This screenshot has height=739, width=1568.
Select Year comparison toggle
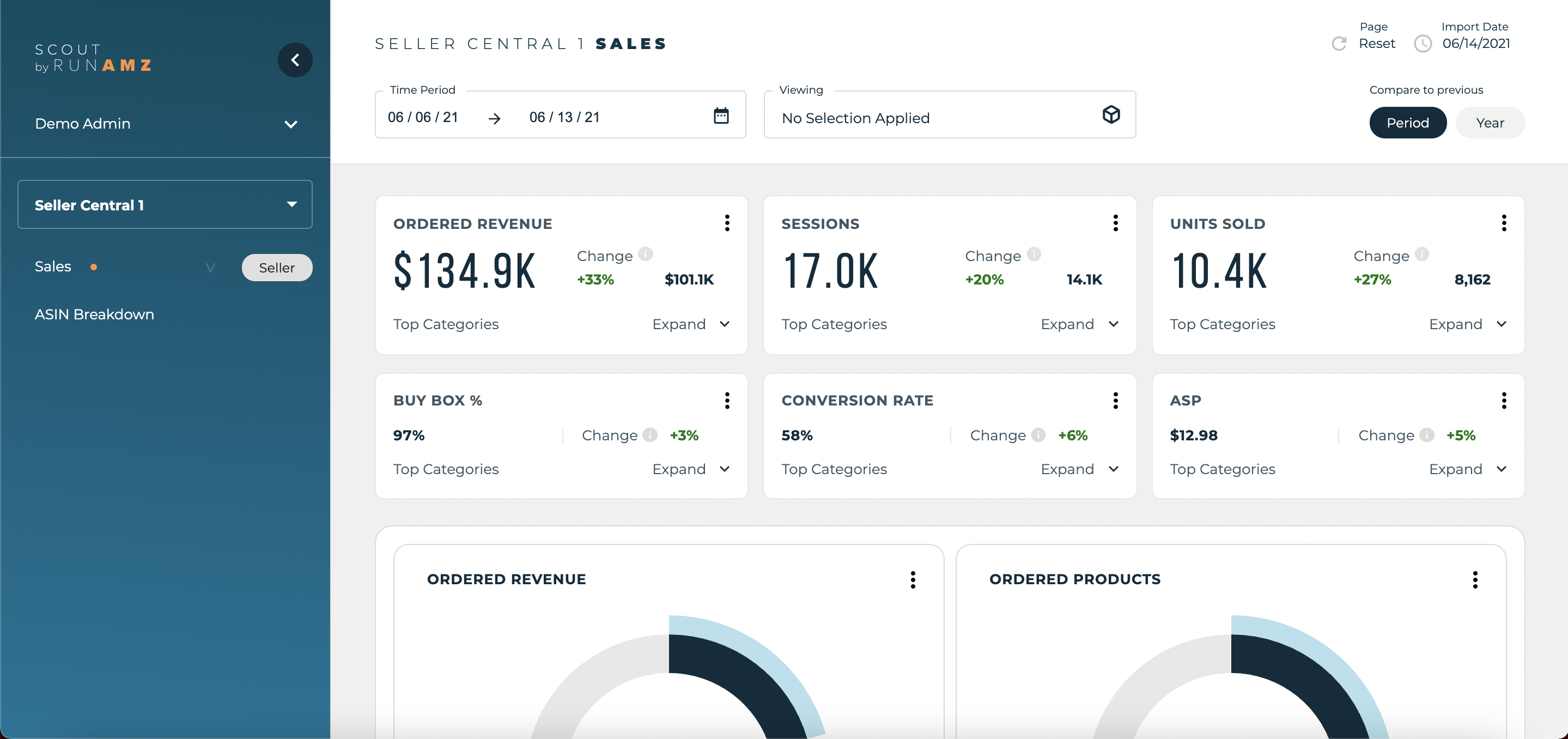tap(1490, 123)
